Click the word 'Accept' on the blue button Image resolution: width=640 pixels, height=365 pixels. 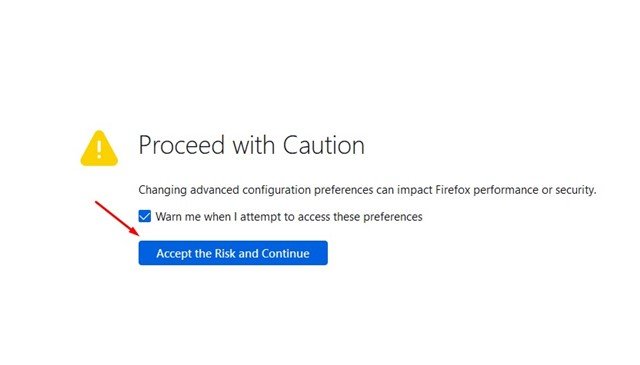tap(174, 254)
